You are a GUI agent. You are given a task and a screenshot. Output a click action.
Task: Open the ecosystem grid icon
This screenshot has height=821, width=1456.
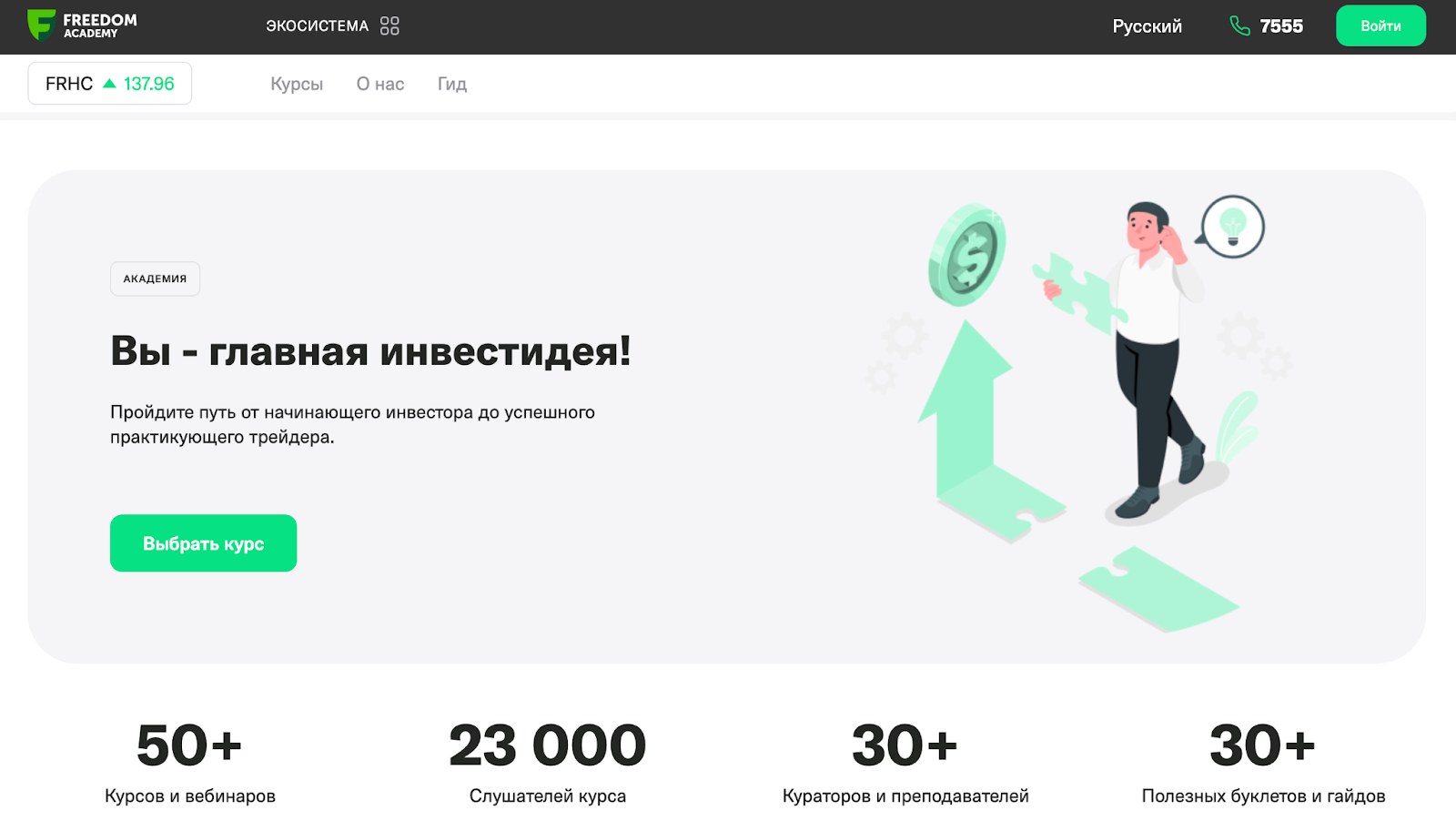click(389, 25)
